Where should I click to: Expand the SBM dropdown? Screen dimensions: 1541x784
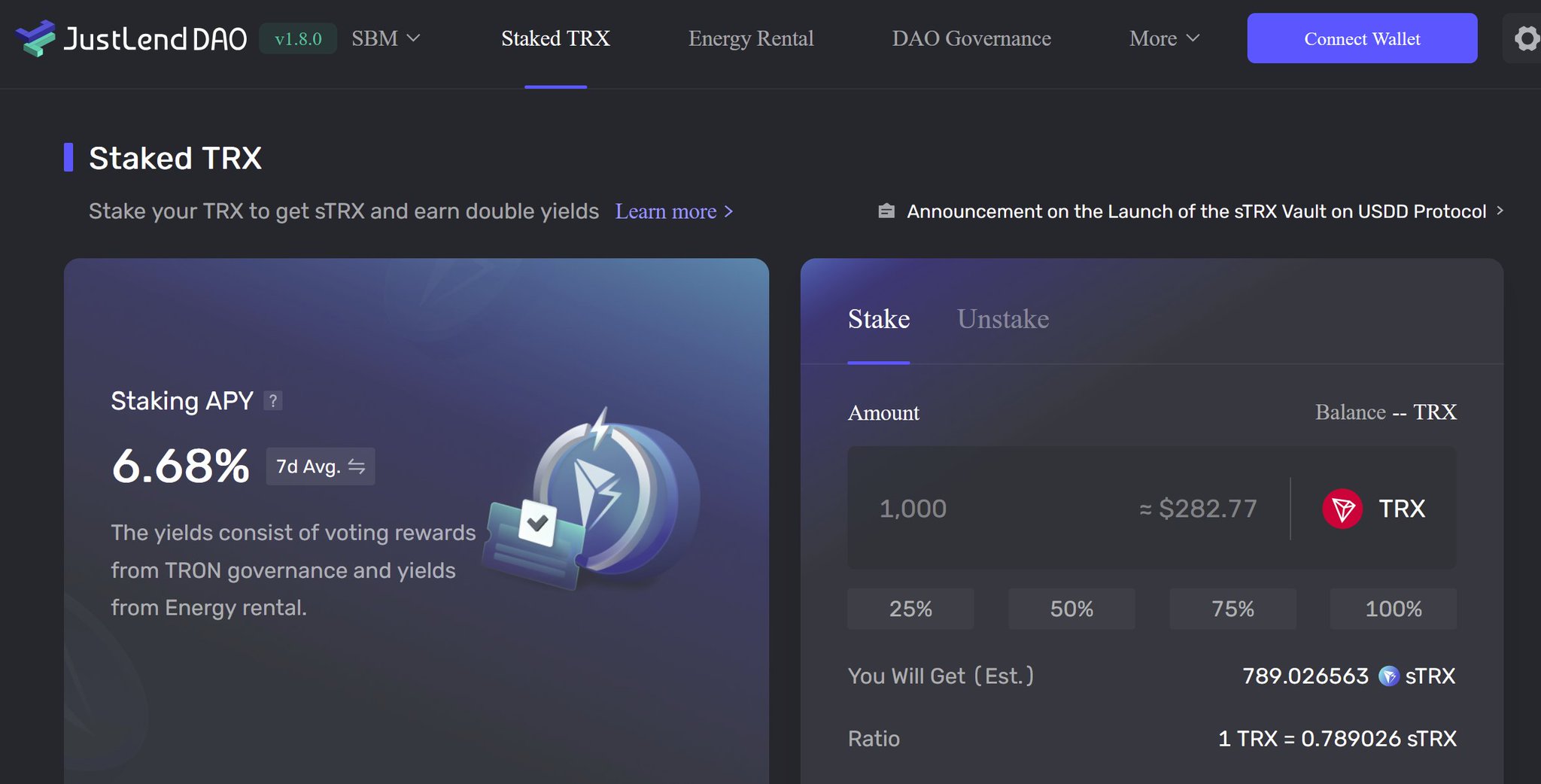[385, 38]
